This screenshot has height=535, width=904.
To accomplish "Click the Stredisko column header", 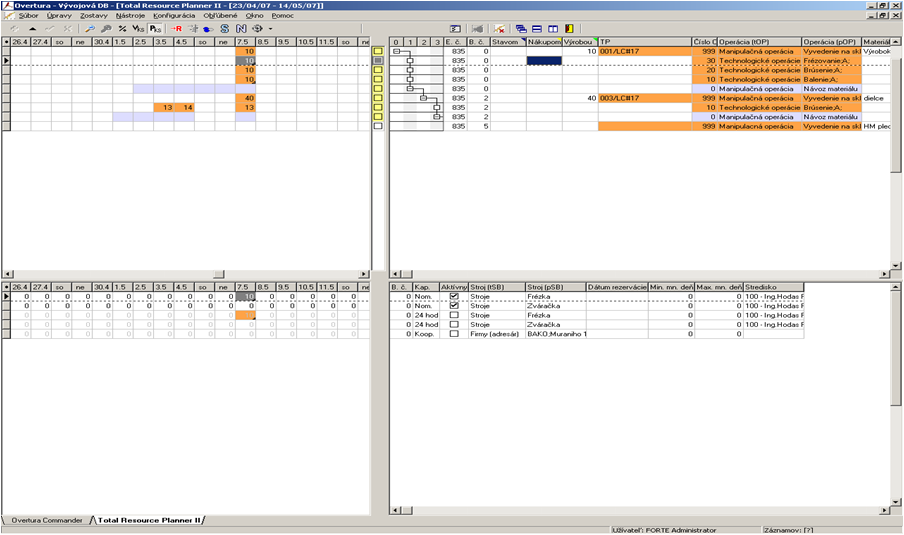I will 774,287.
